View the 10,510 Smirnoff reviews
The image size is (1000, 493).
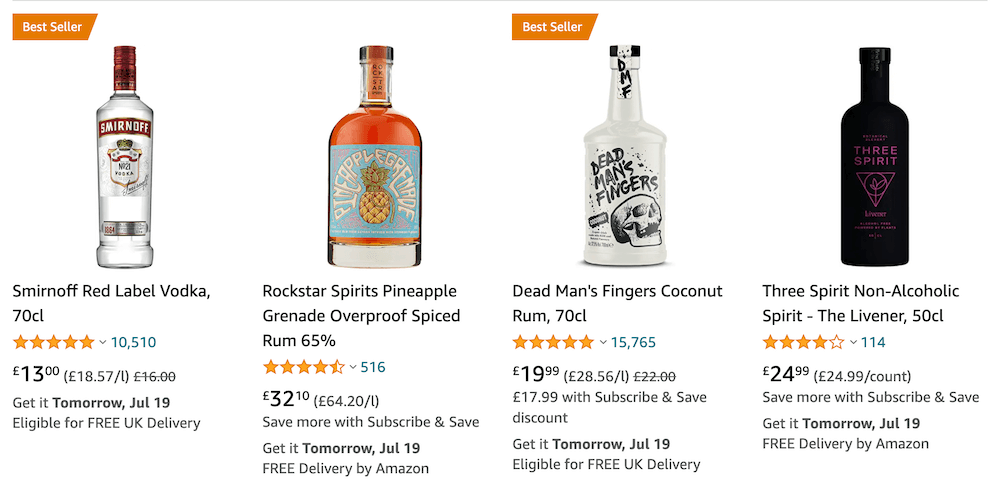click(133, 342)
